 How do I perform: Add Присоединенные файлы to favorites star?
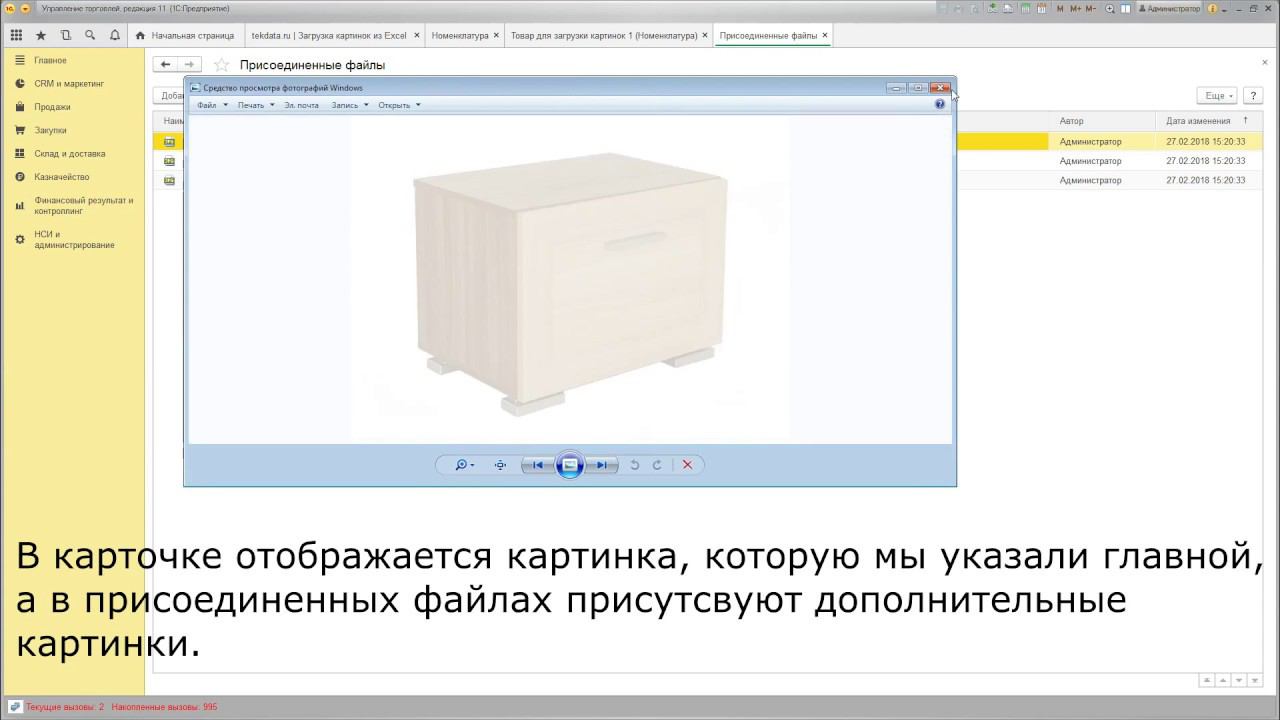point(222,65)
